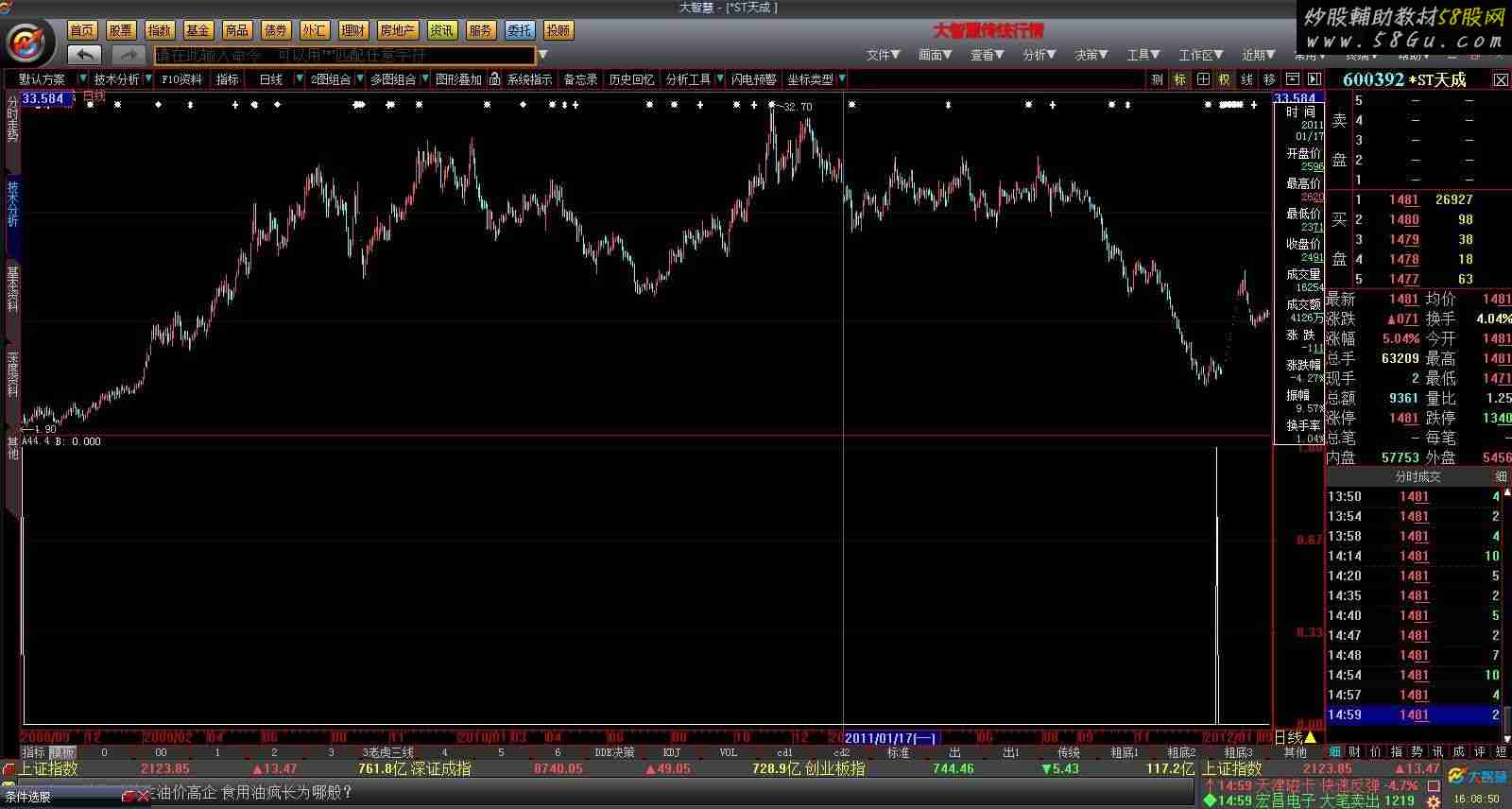Expand the 日线 period dropdown arrow
Viewport: 1512px width, 809px height.
[300, 79]
